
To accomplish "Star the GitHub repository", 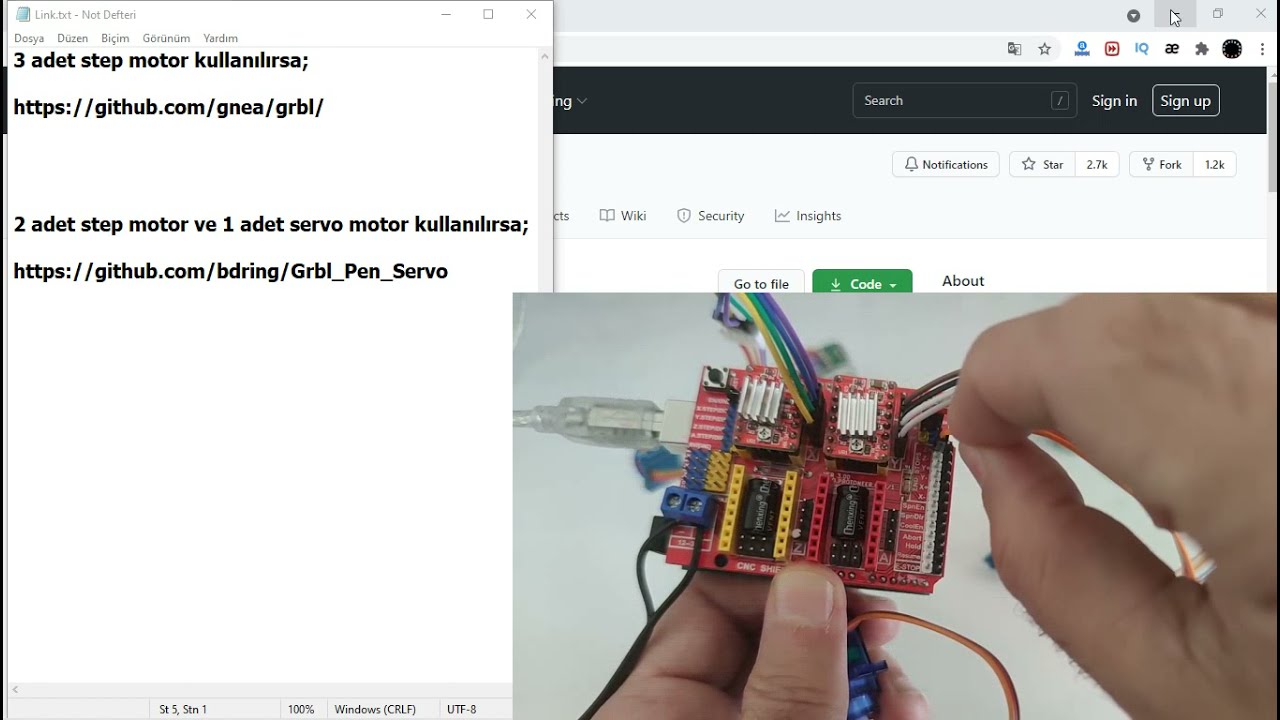I will coord(1042,164).
